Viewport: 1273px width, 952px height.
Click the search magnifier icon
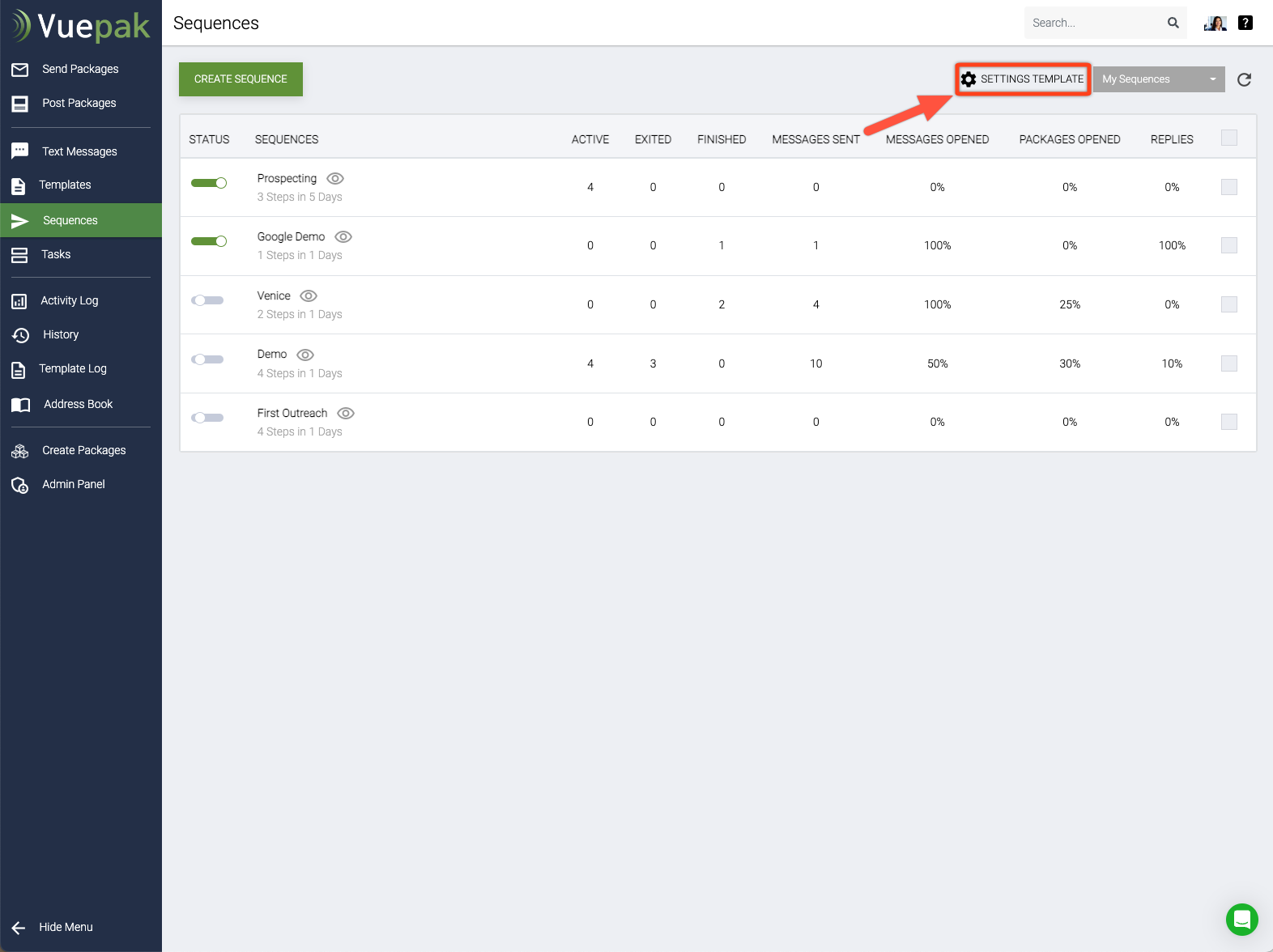click(1173, 23)
